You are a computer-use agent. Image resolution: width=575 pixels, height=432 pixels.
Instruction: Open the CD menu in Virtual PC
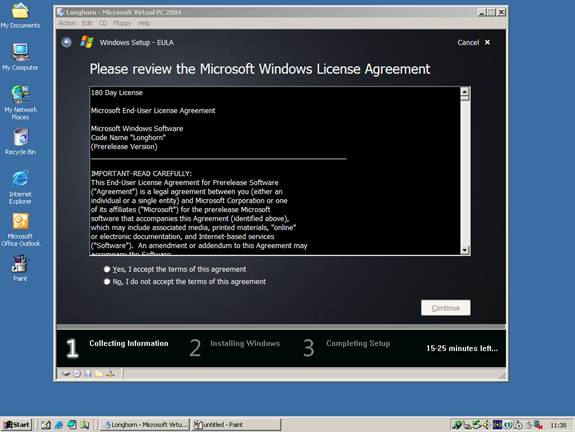(103, 23)
